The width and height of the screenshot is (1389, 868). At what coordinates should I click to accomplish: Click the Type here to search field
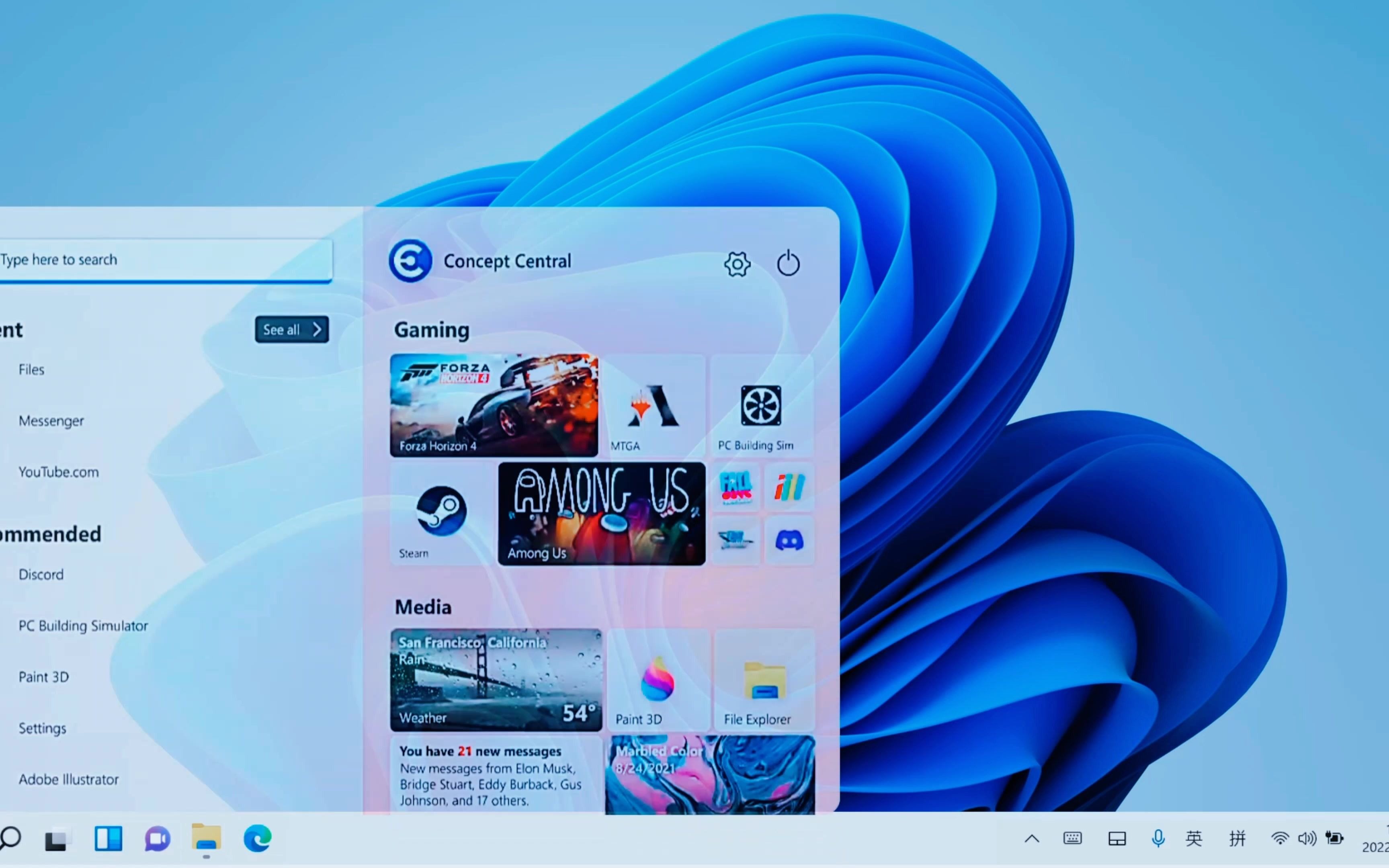(x=166, y=260)
